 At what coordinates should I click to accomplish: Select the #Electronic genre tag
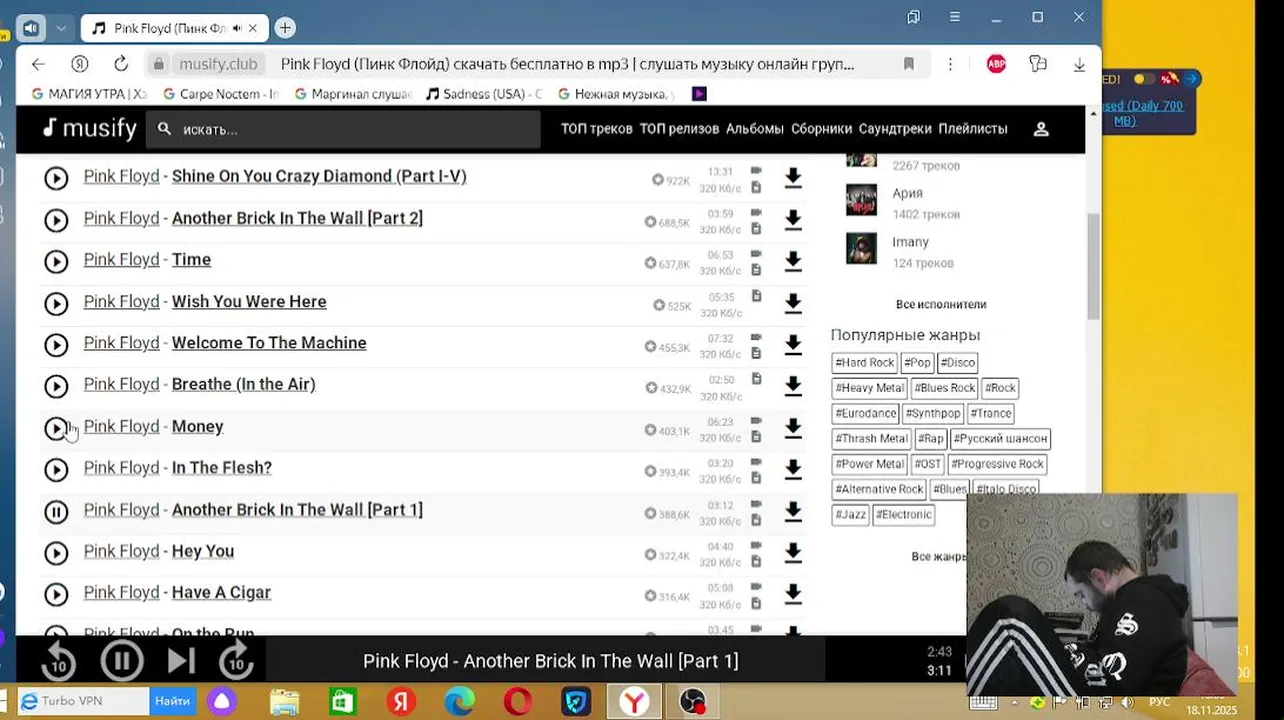[904, 514]
